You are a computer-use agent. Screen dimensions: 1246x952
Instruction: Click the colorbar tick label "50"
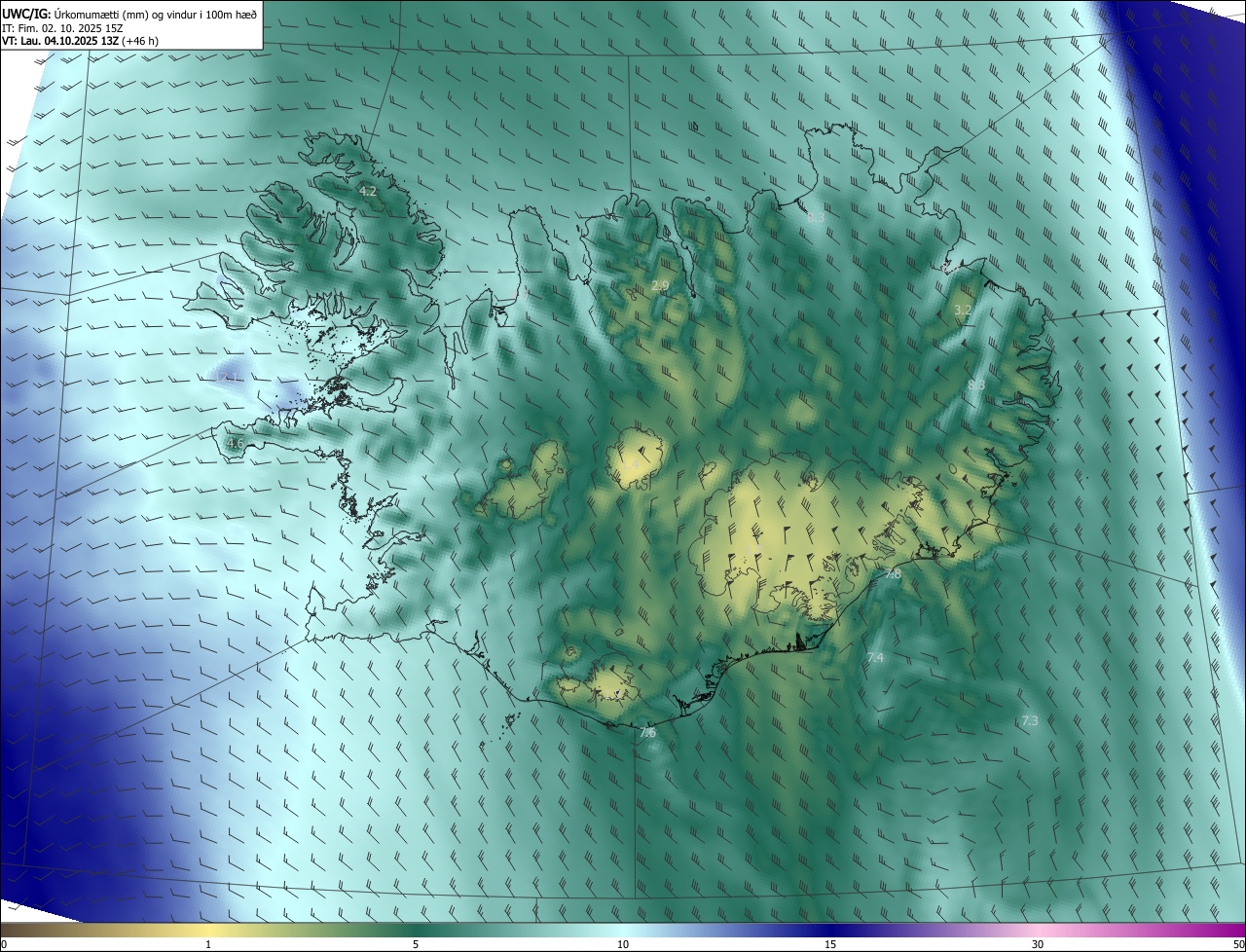(1238, 944)
